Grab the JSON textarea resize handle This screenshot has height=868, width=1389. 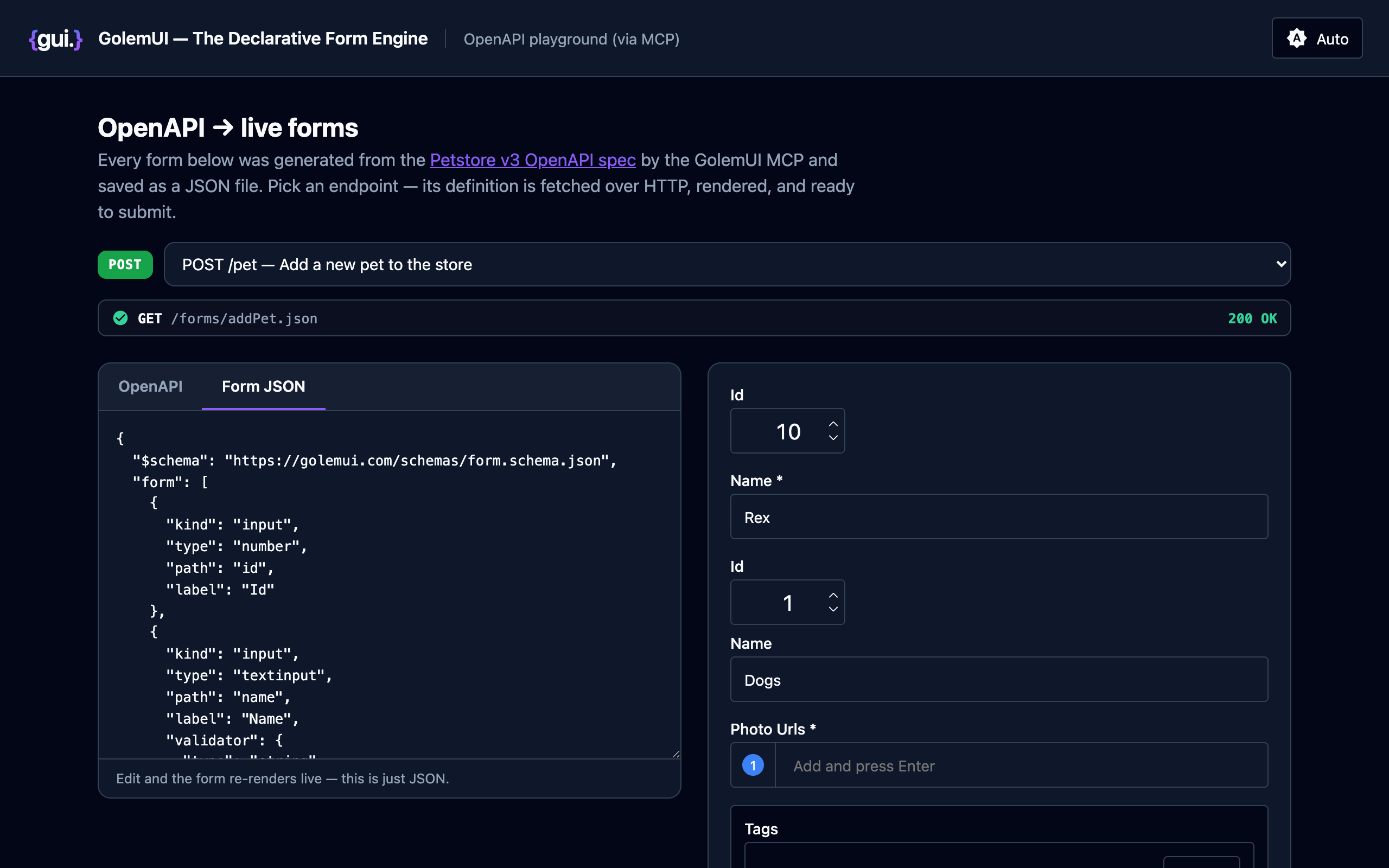tap(676, 754)
